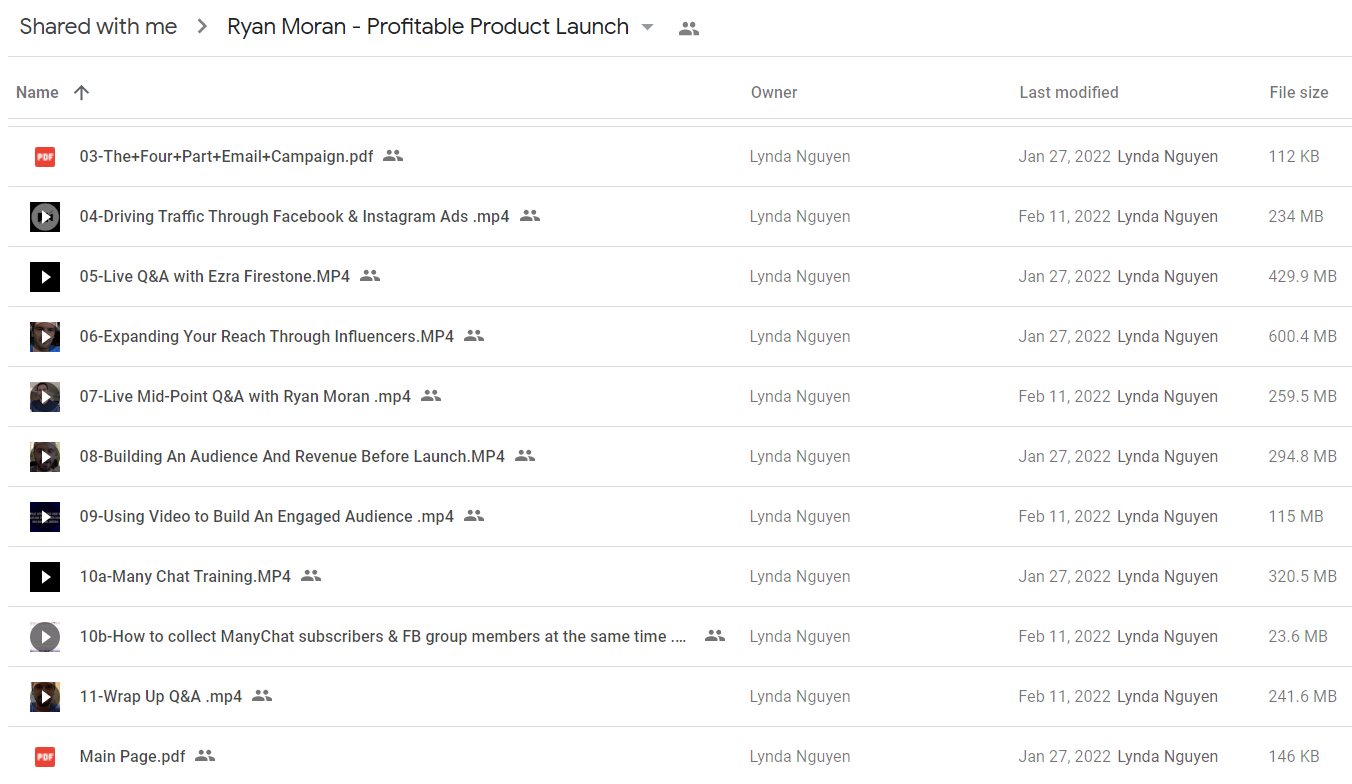Image resolution: width=1352 pixels, height=784 pixels.
Task: Click the 234 MB file size value
Action: (x=1296, y=216)
